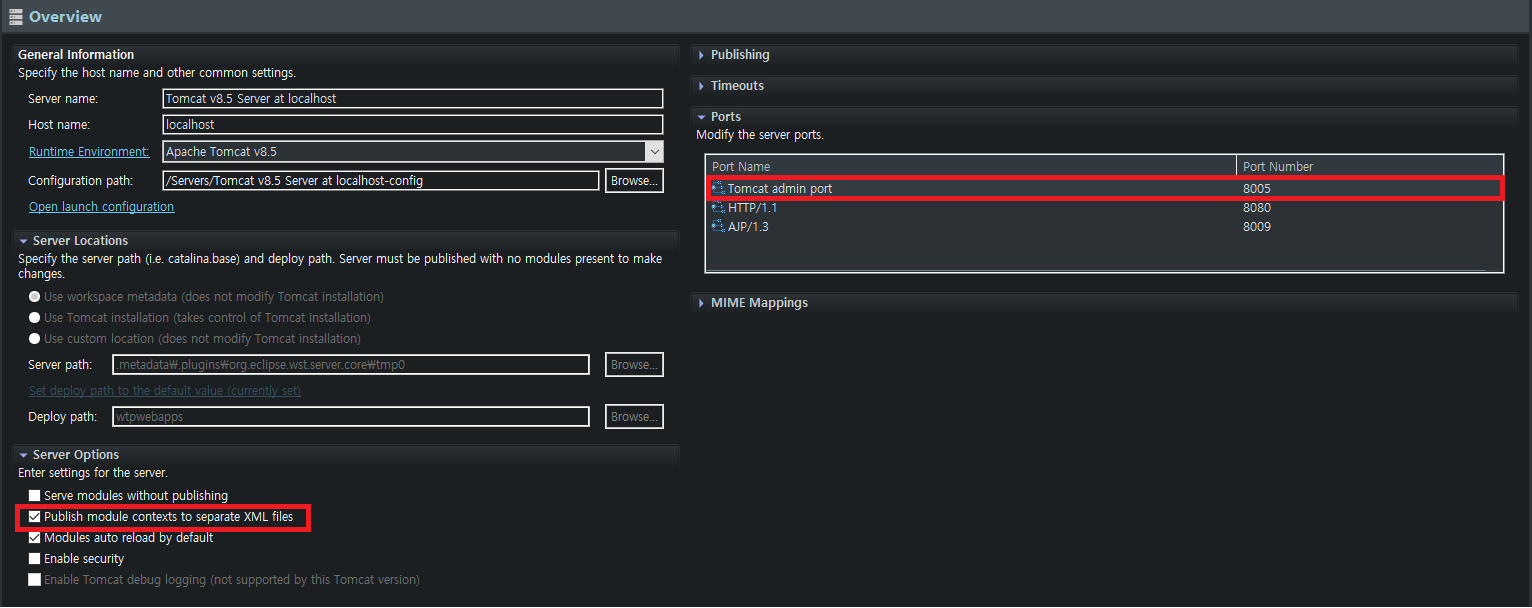Click Browse next to Server path
The height and width of the screenshot is (608, 1532).
tap(635, 365)
